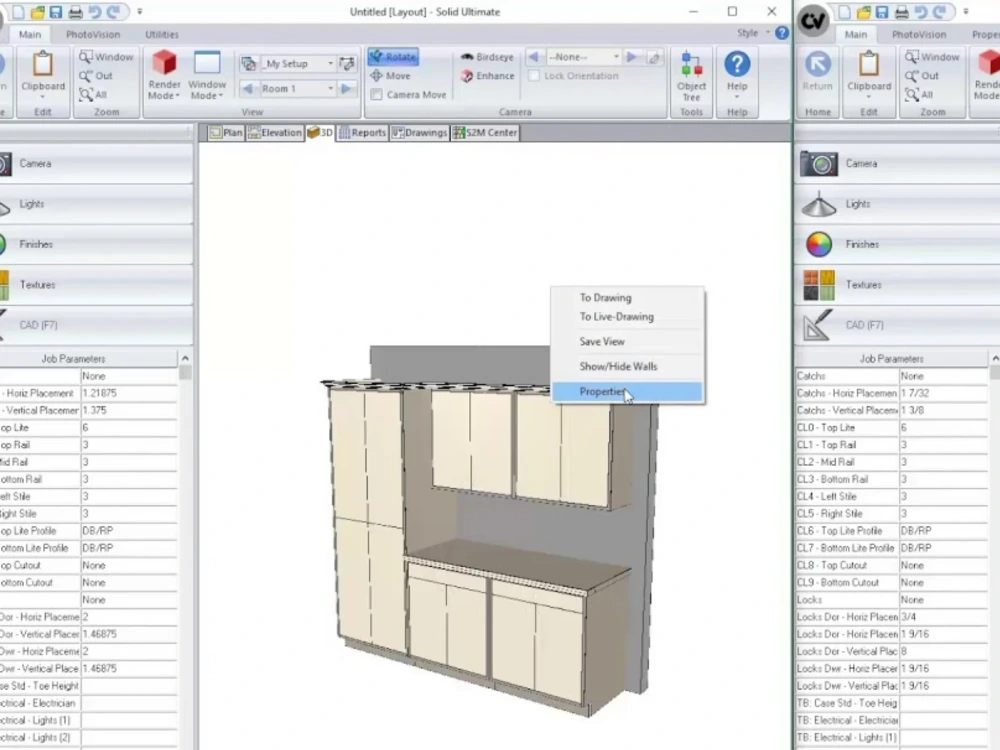
Task: Open quick access toolbar dropdown in left window
Action: tap(140, 11)
